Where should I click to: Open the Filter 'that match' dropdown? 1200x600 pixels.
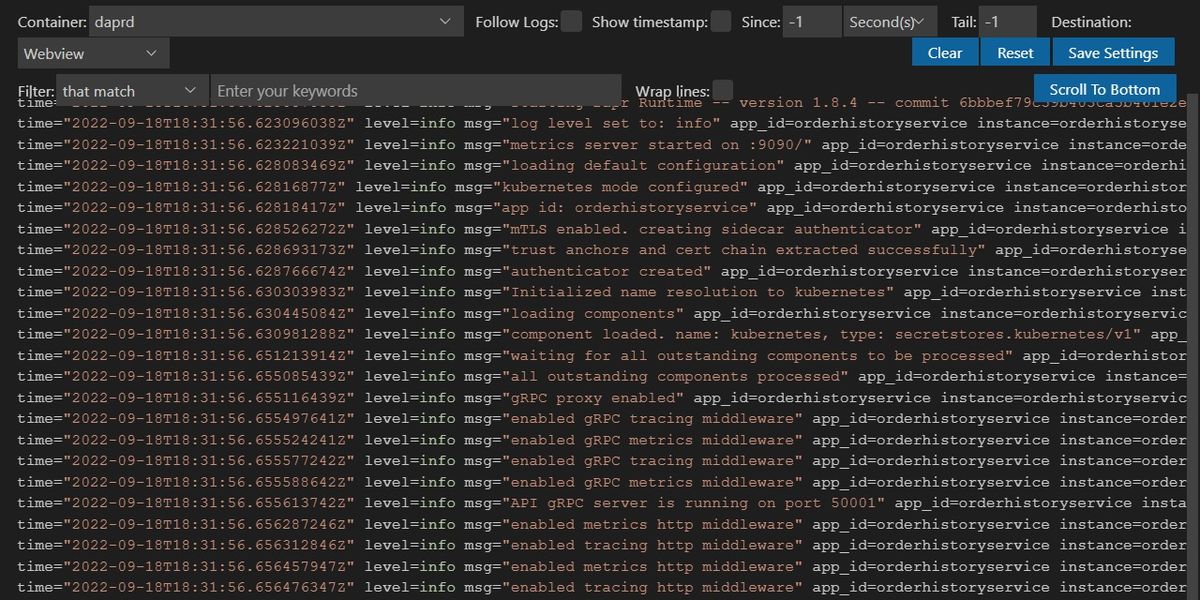132,91
